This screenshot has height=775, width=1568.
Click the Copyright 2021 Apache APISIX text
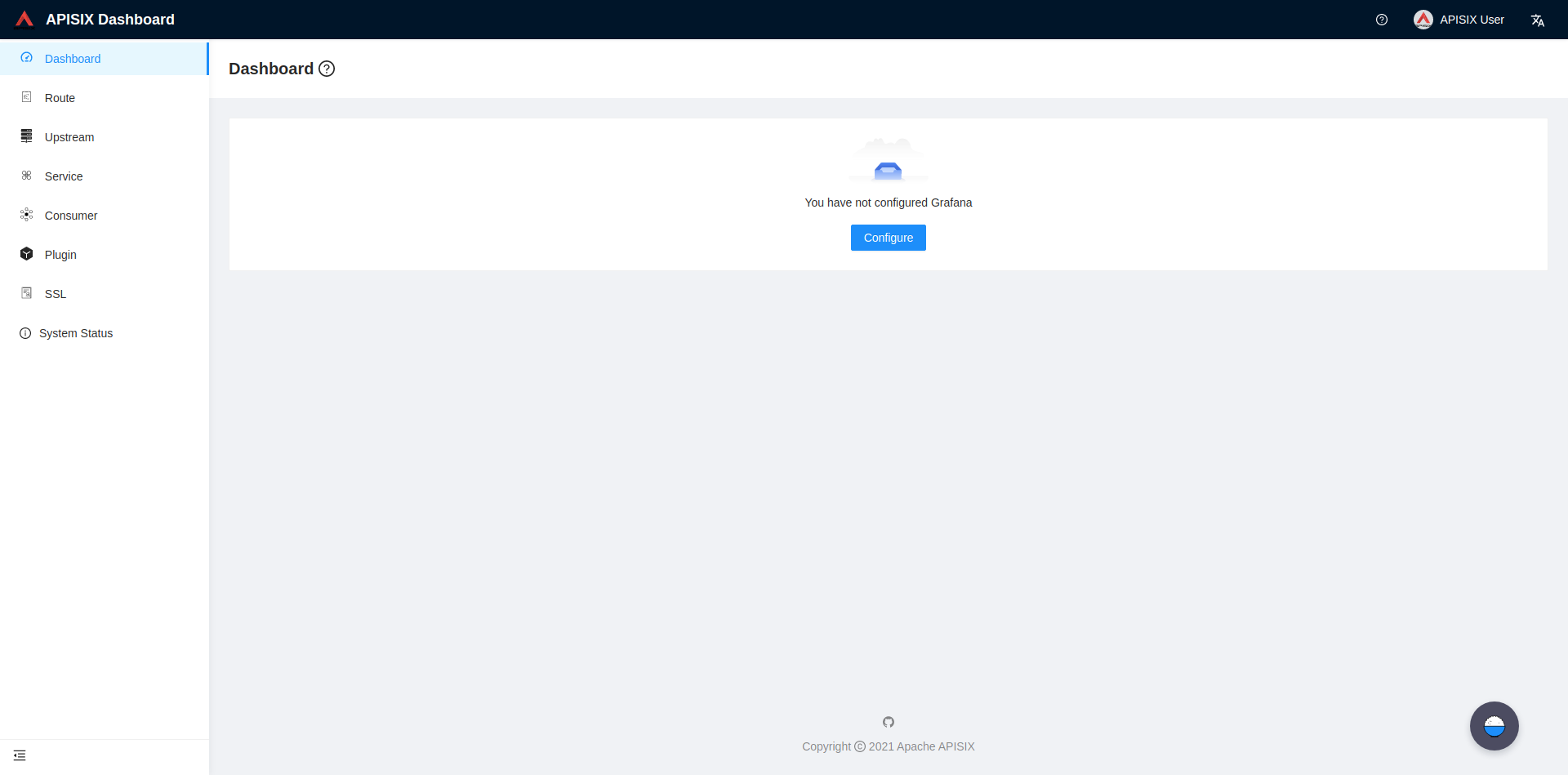click(x=889, y=746)
